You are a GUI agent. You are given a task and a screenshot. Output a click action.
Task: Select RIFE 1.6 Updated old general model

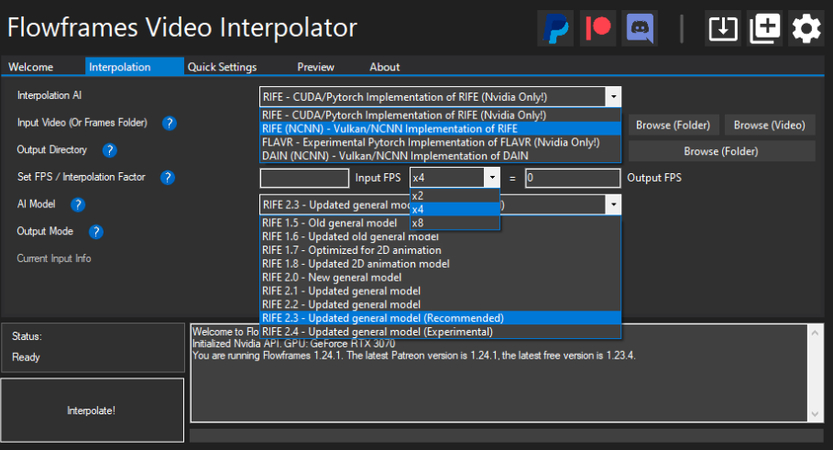pyautogui.click(x=440, y=236)
